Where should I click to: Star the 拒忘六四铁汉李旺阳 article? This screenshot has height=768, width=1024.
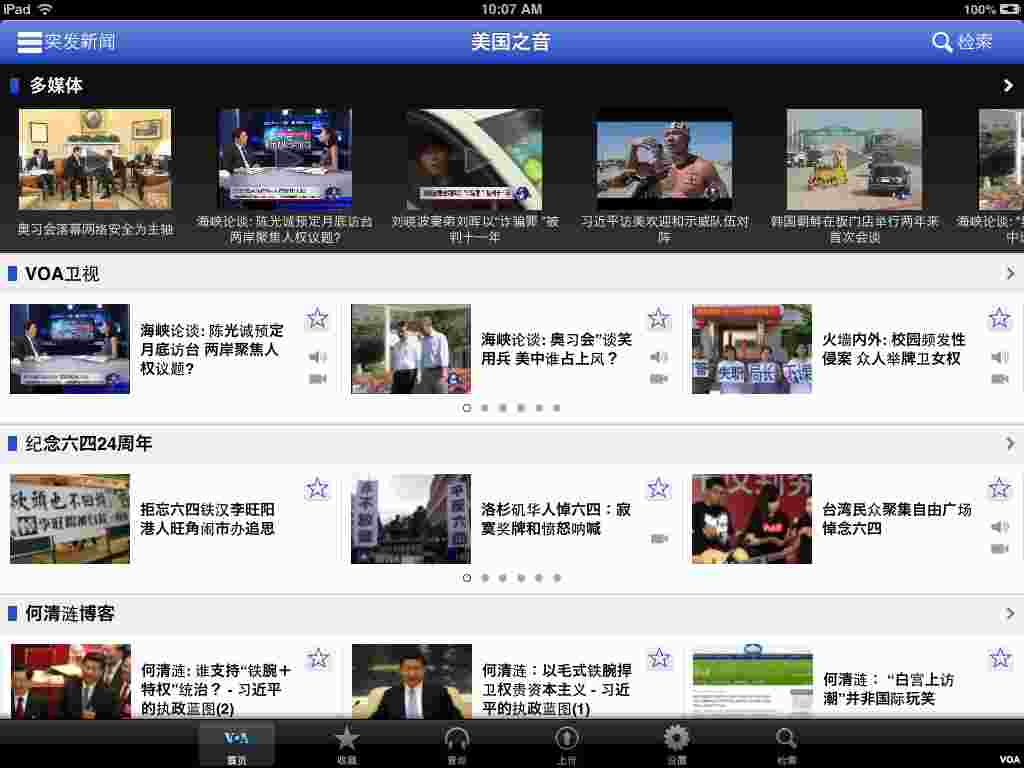coord(317,489)
